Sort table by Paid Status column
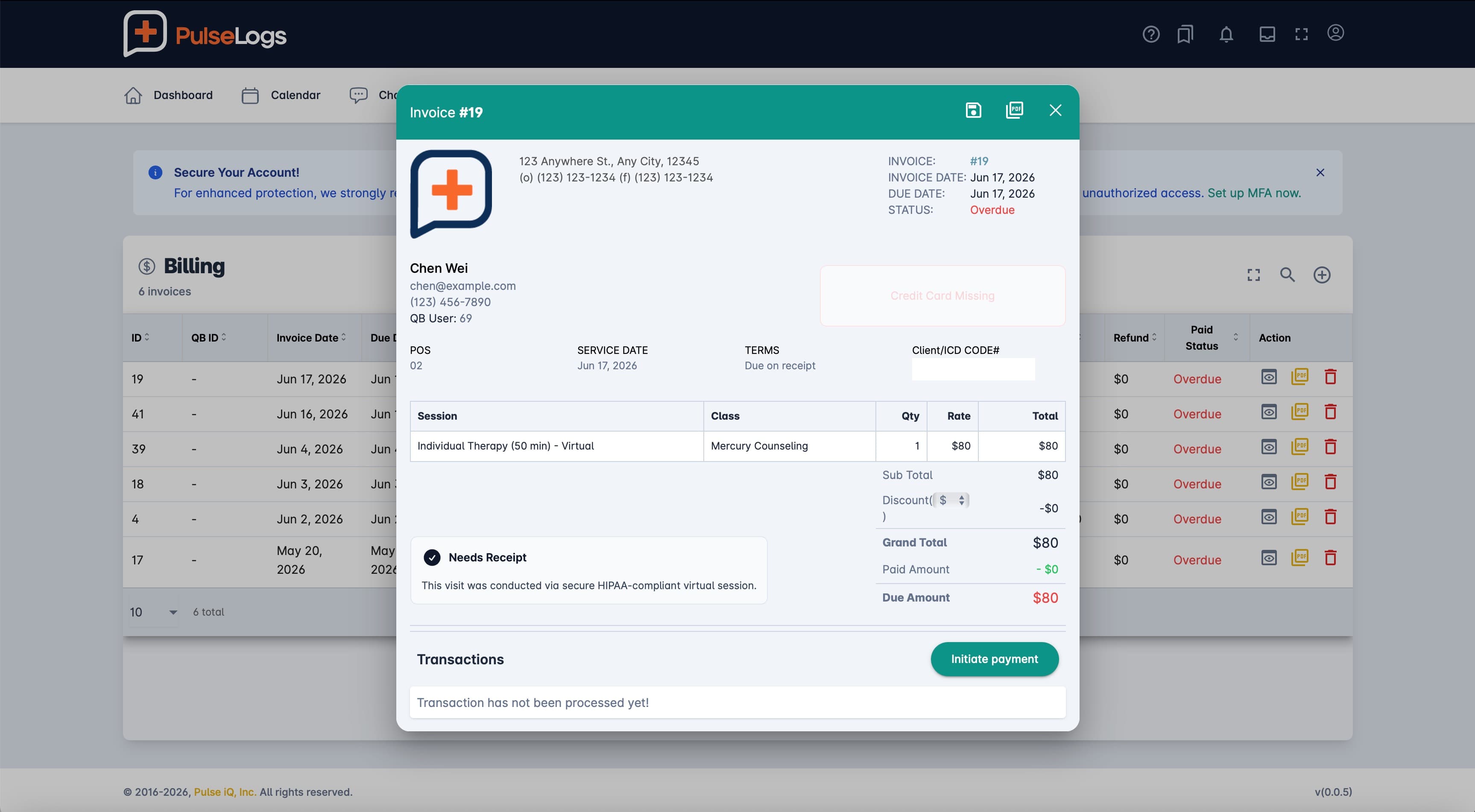The image size is (1475, 812). 1206,338
